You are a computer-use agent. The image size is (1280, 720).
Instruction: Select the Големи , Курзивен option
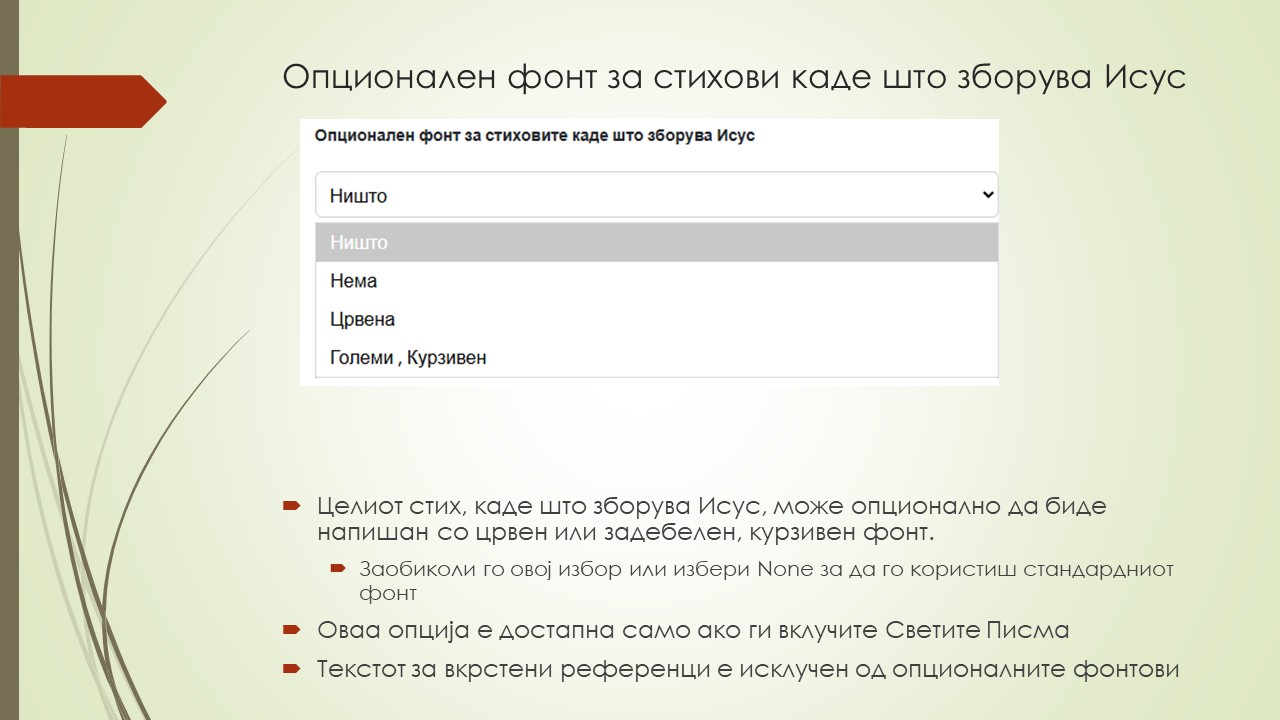656,357
